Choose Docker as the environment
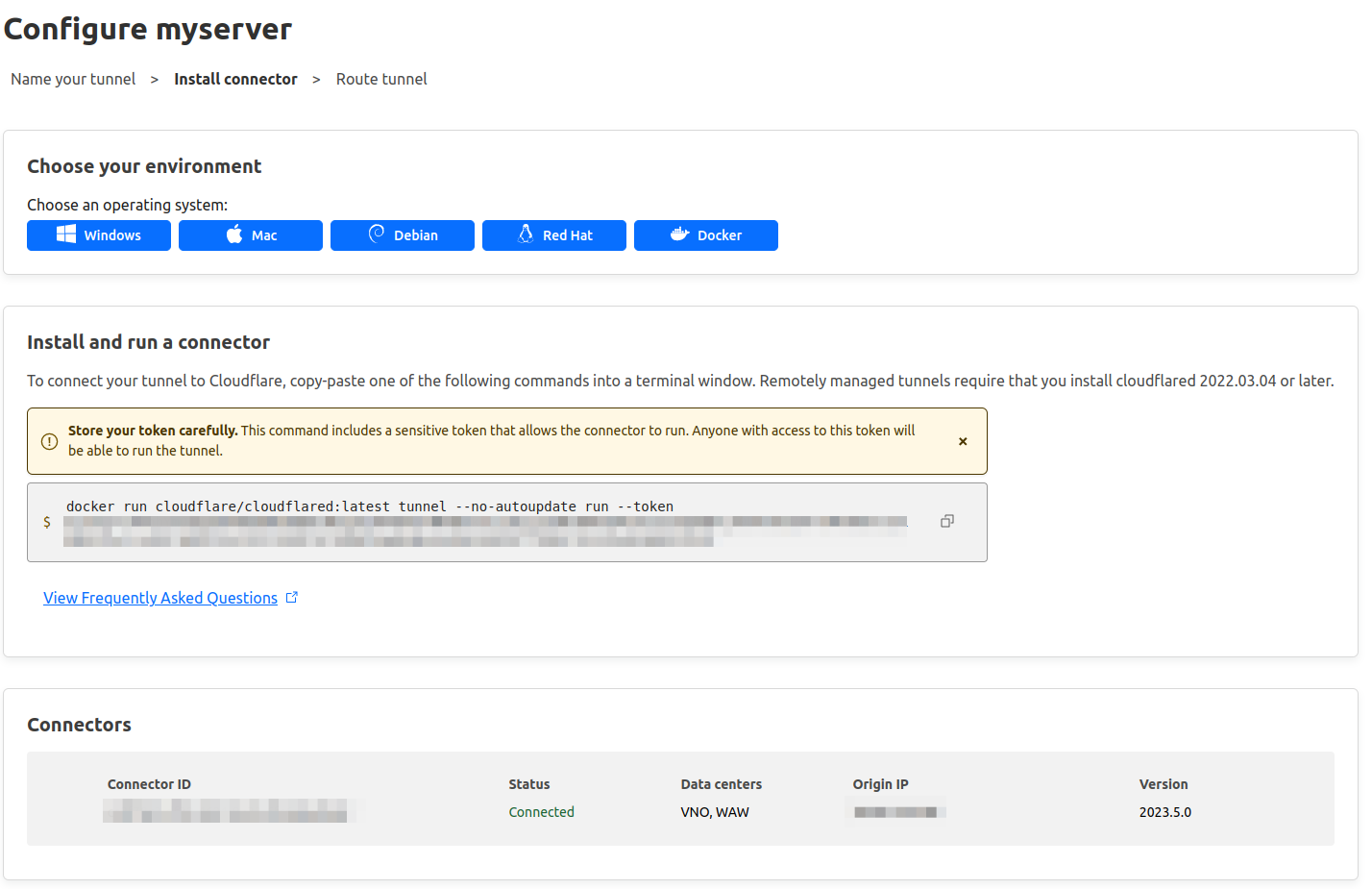The image size is (1372, 889). [x=706, y=235]
